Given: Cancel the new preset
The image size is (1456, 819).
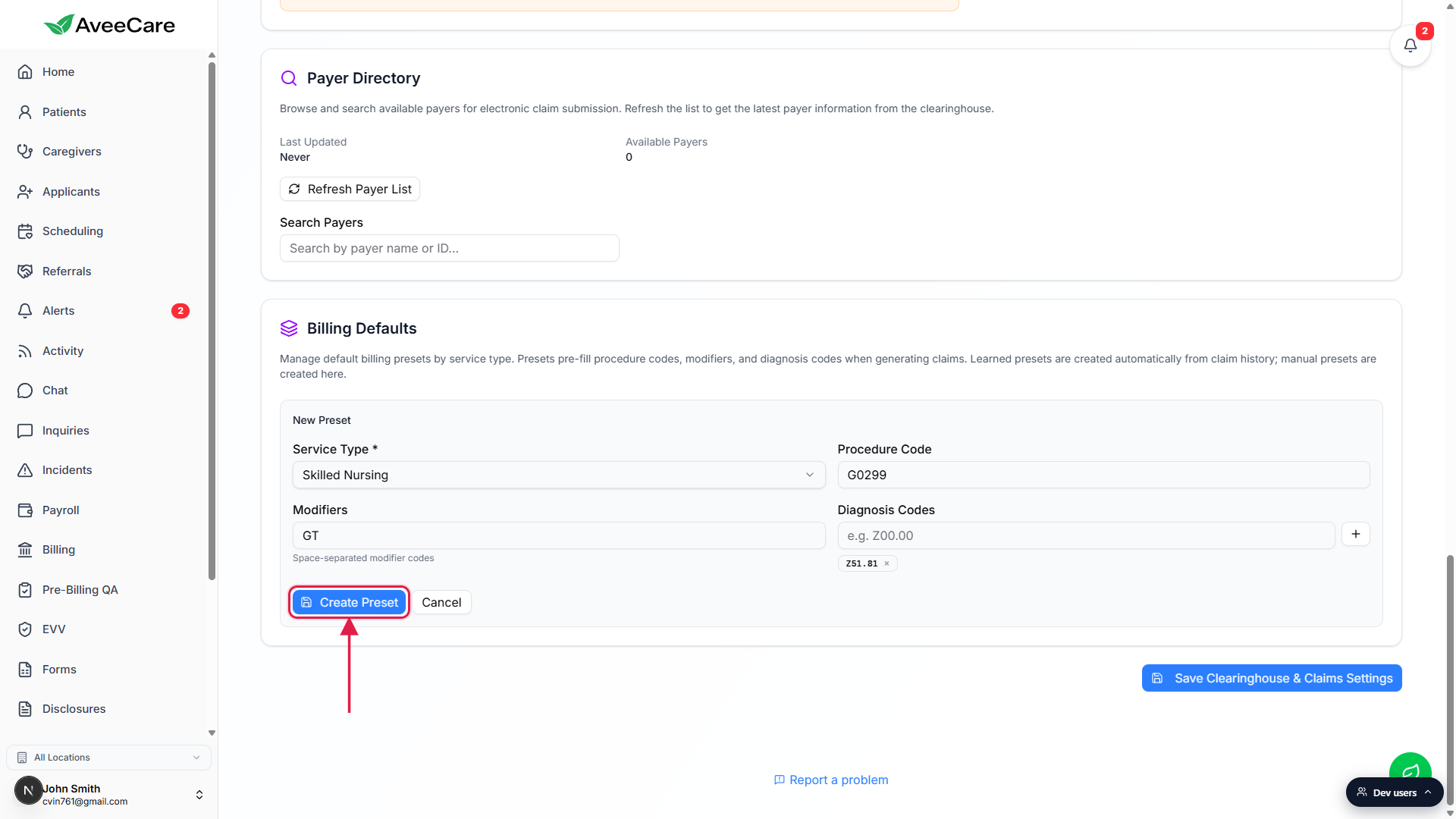Looking at the screenshot, I should pos(441,602).
